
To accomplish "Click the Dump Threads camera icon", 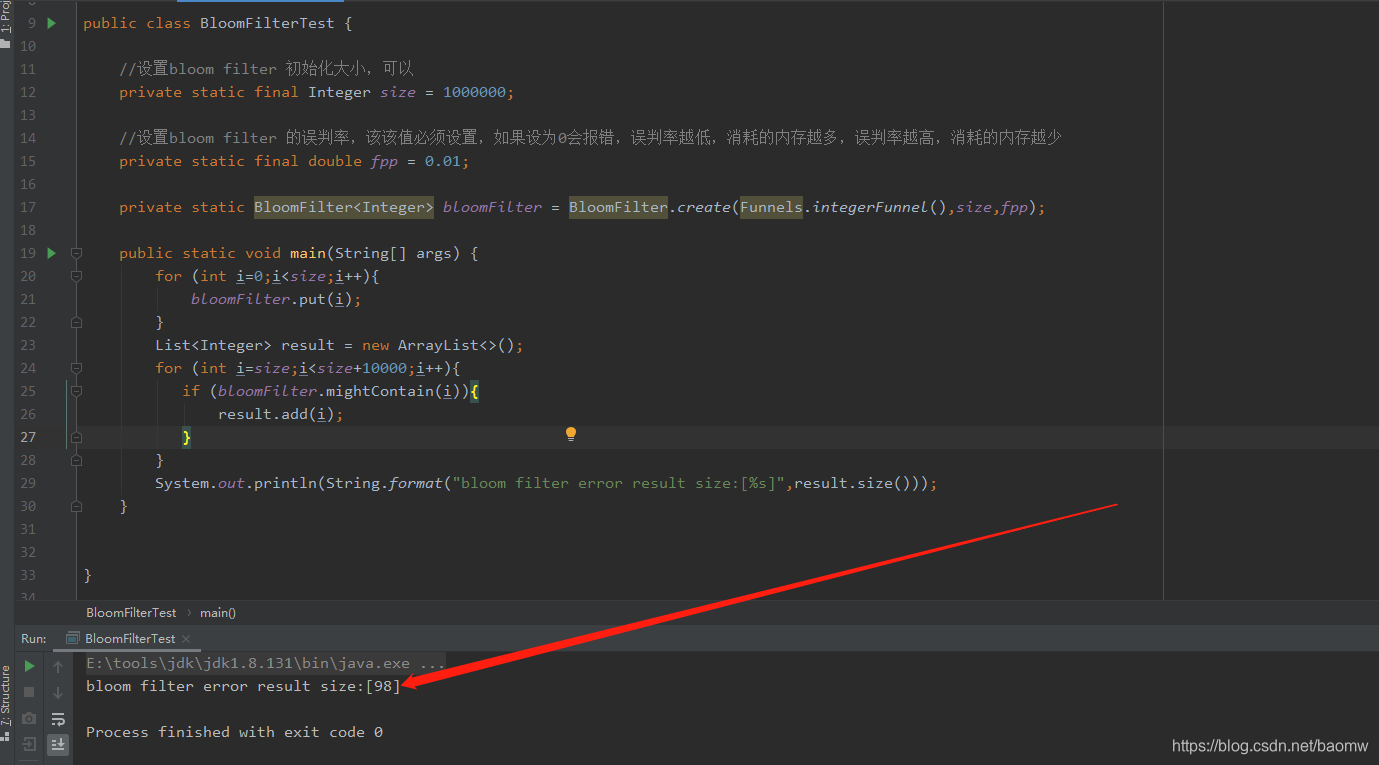I will pyautogui.click(x=29, y=718).
